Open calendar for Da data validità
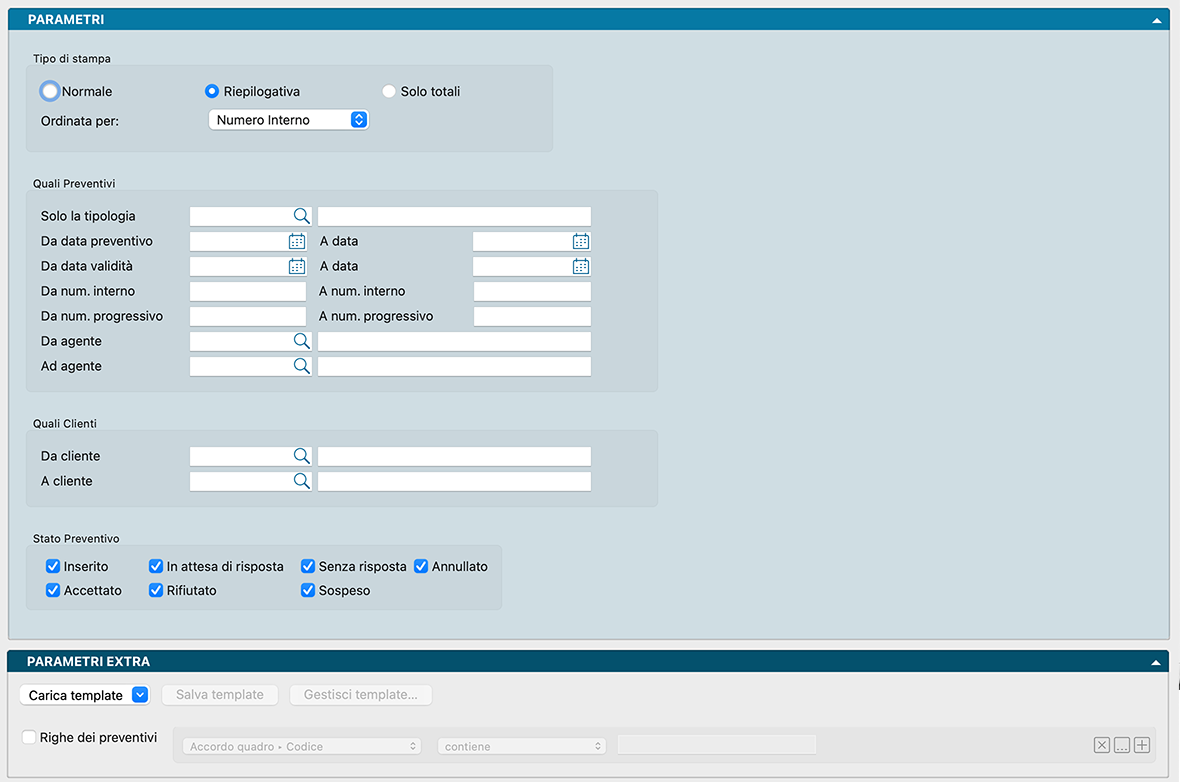This screenshot has height=782, width=1180. tap(297, 266)
